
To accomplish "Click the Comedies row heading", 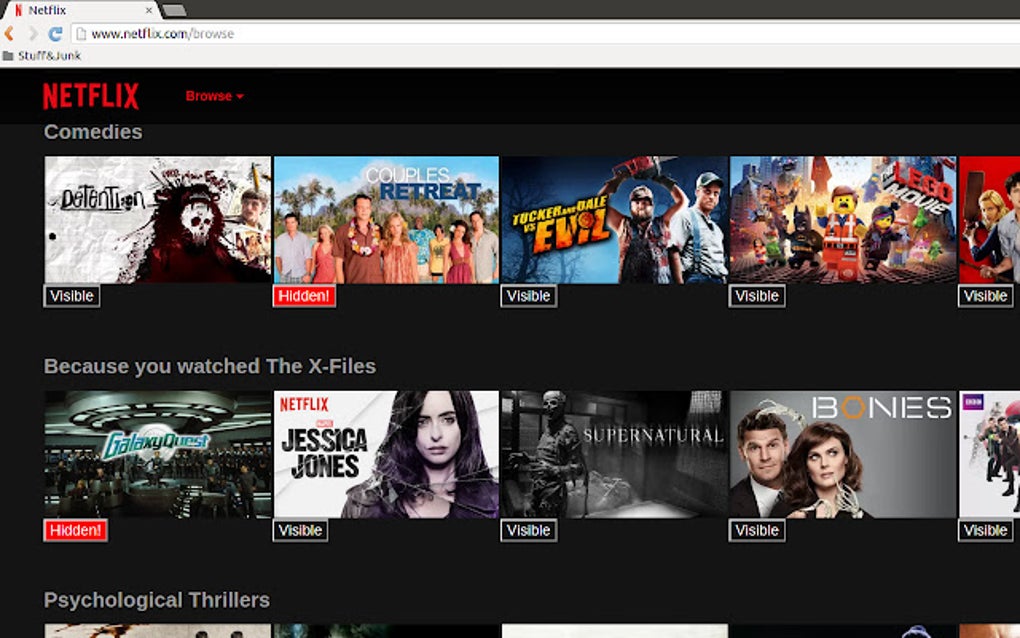I will pyautogui.click(x=92, y=131).
